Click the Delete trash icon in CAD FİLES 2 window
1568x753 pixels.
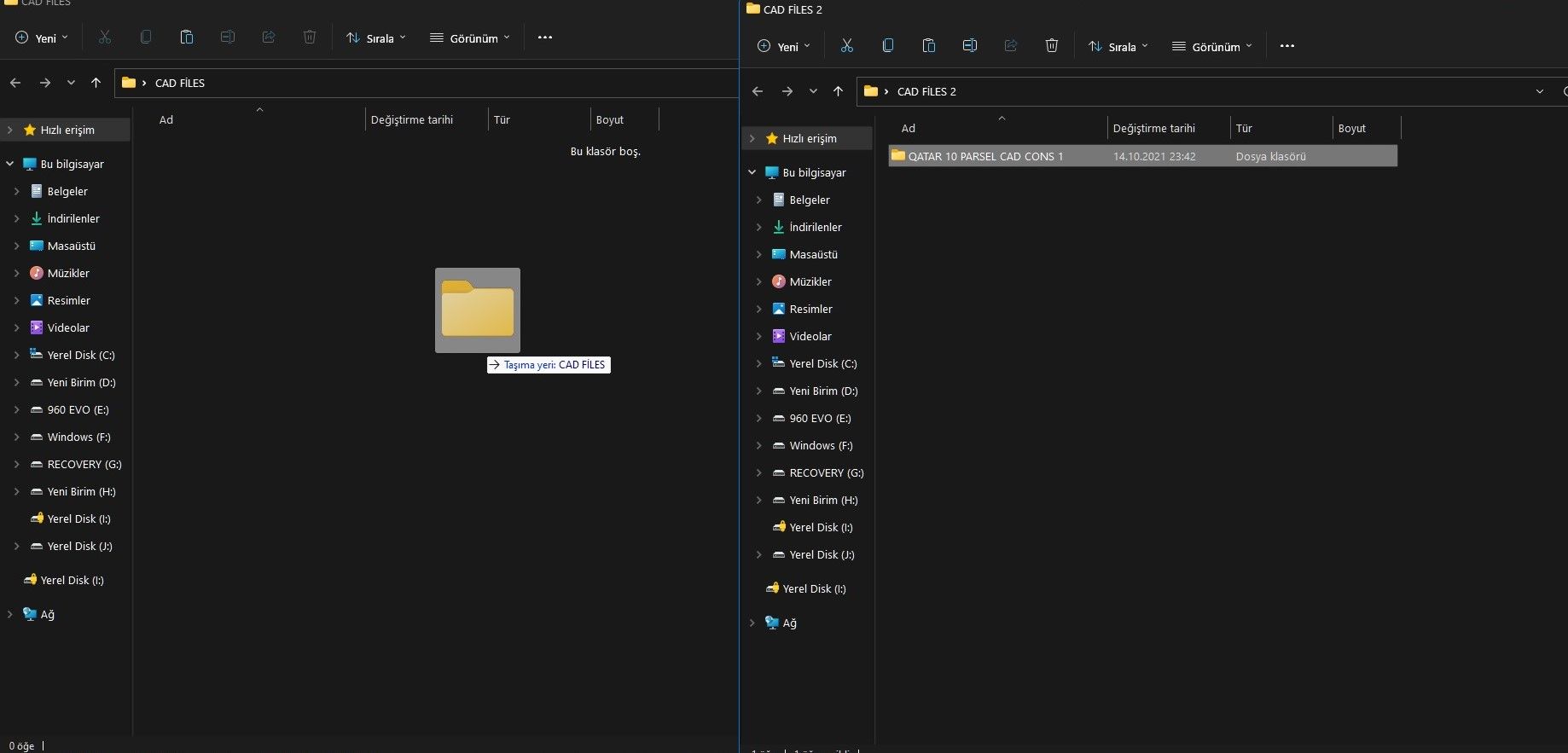(x=1051, y=46)
